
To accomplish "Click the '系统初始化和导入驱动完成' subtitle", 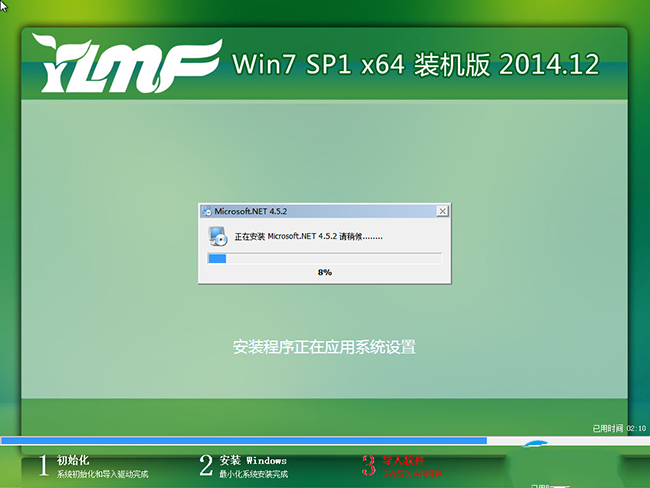I will click(103, 473).
